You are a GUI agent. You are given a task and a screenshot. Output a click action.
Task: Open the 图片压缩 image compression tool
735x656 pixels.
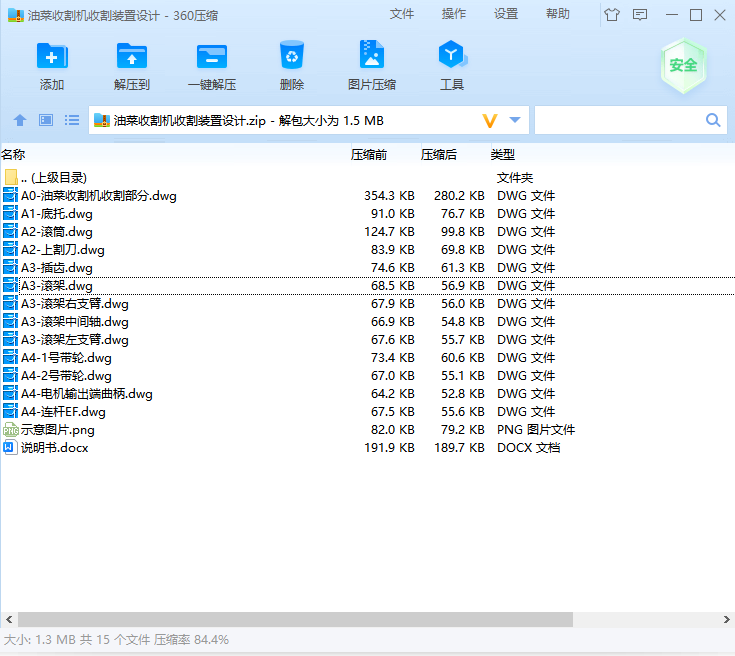[372, 54]
